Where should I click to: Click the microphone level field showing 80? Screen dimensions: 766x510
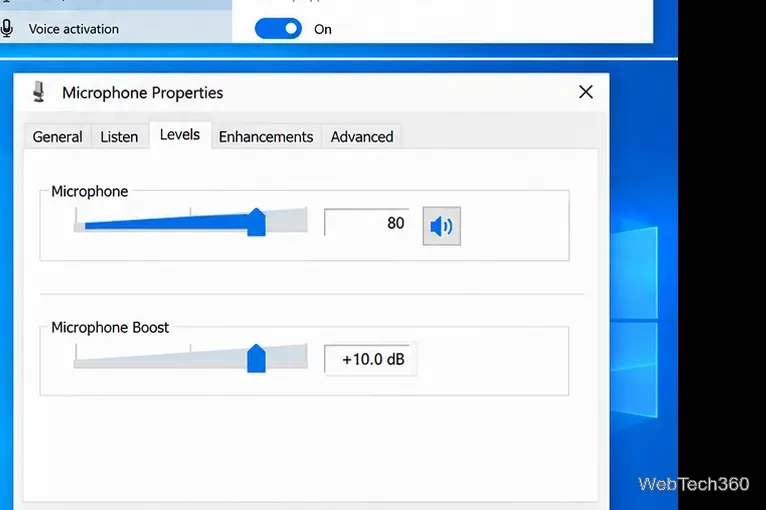point(366,223)
